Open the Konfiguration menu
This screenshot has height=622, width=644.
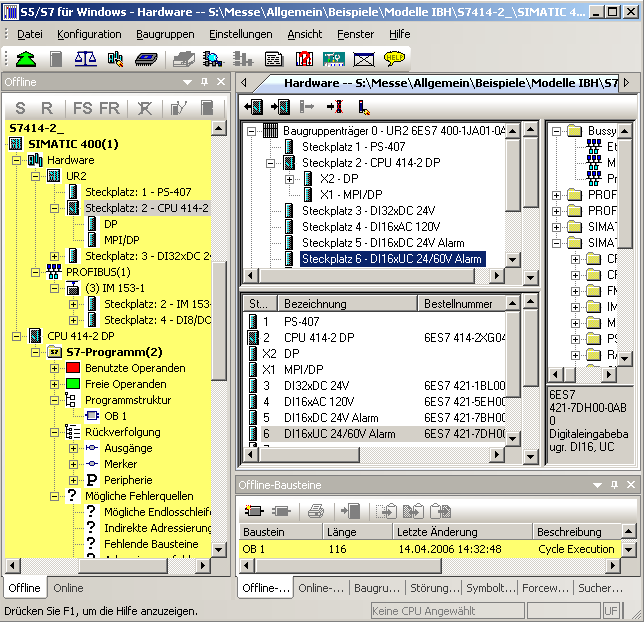pos(89,34)
